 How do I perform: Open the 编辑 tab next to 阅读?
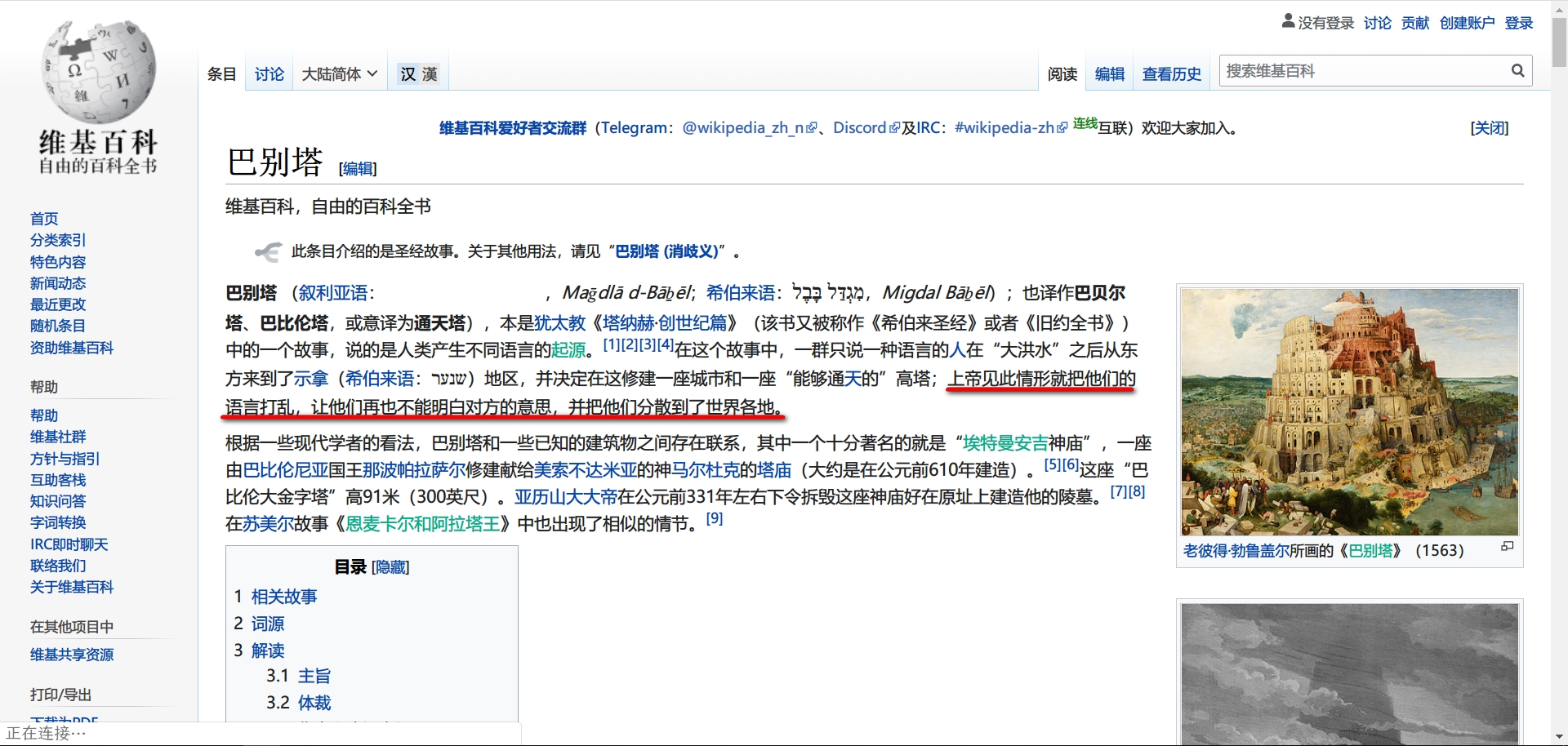click(x=1109, y=74)
